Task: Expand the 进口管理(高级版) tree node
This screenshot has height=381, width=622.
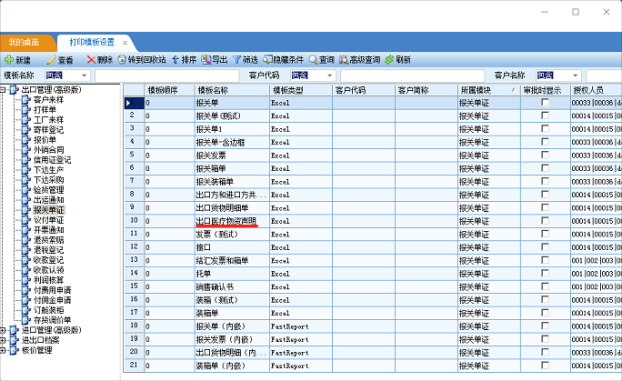Action: point(3,330)
